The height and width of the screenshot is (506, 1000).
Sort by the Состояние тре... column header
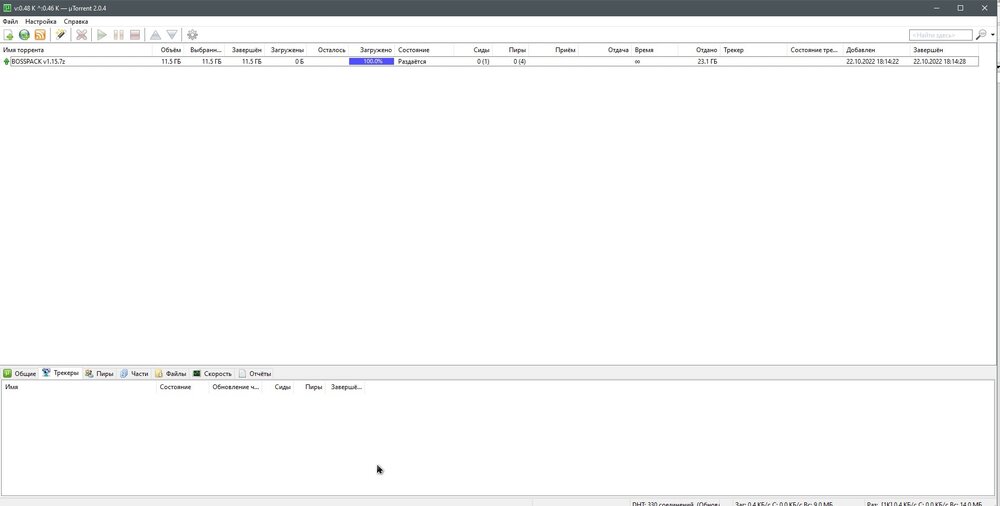[816, 50]
